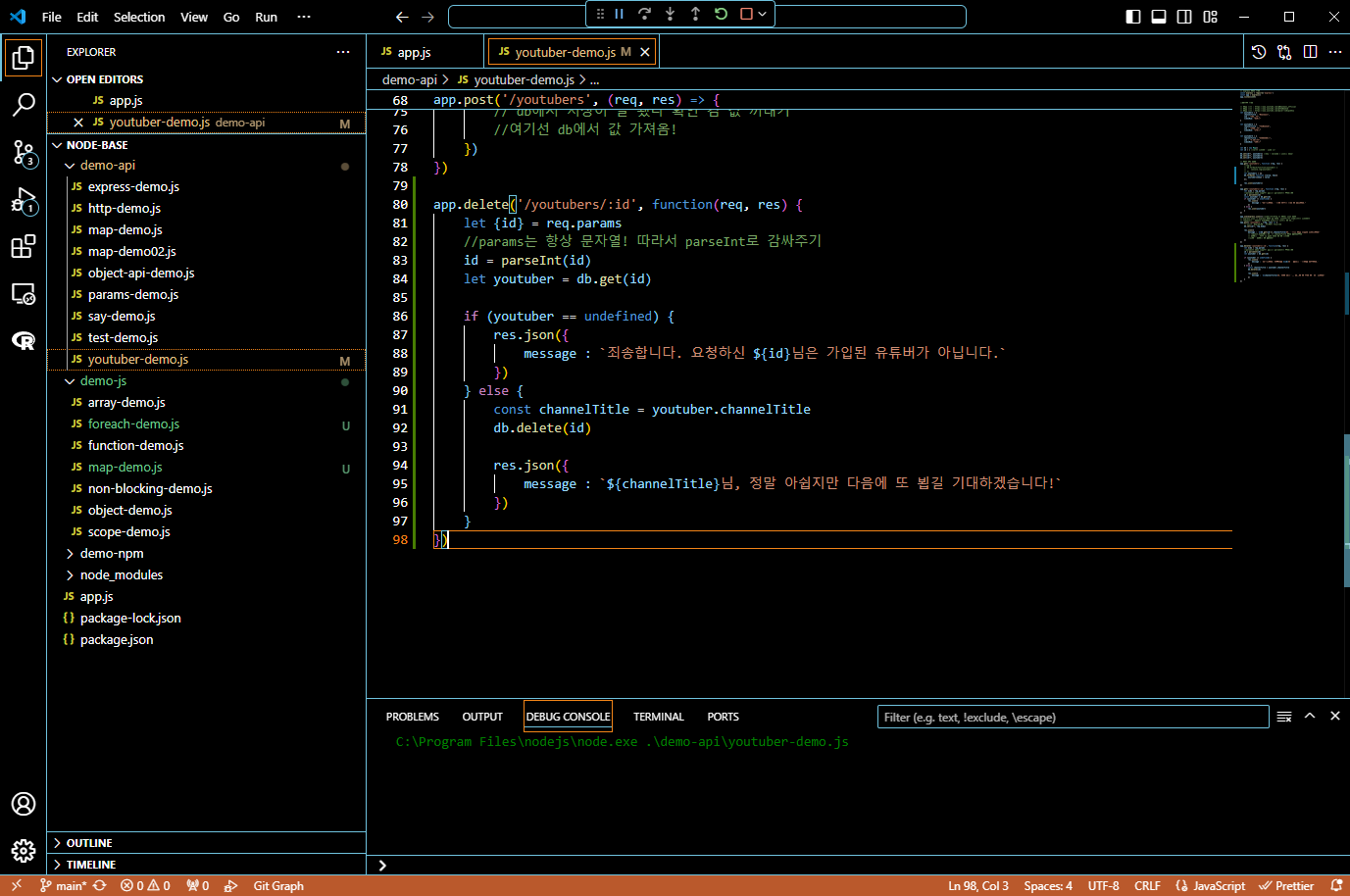
Task: Open errors and warnings status item
Action: [x=145, y=886]
